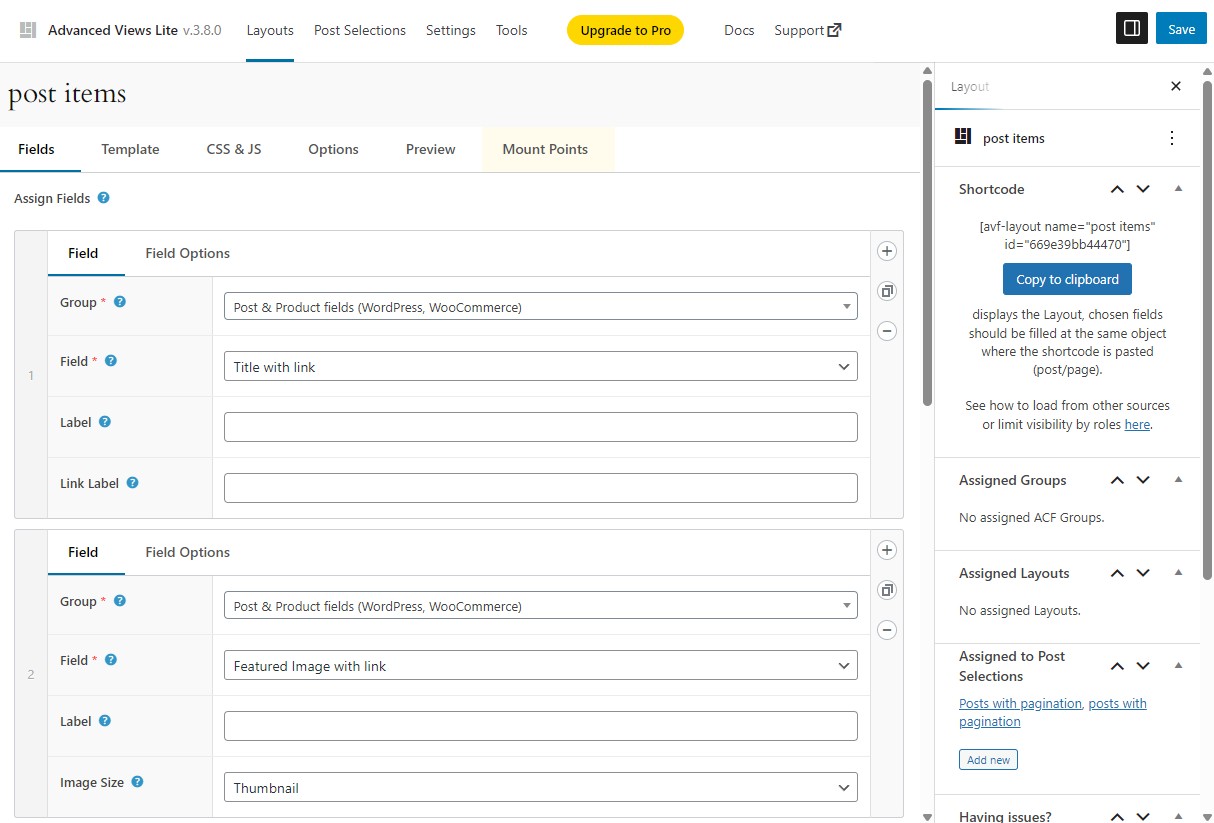Collapse the Shortcode section with its arrow

(1177, 188)
